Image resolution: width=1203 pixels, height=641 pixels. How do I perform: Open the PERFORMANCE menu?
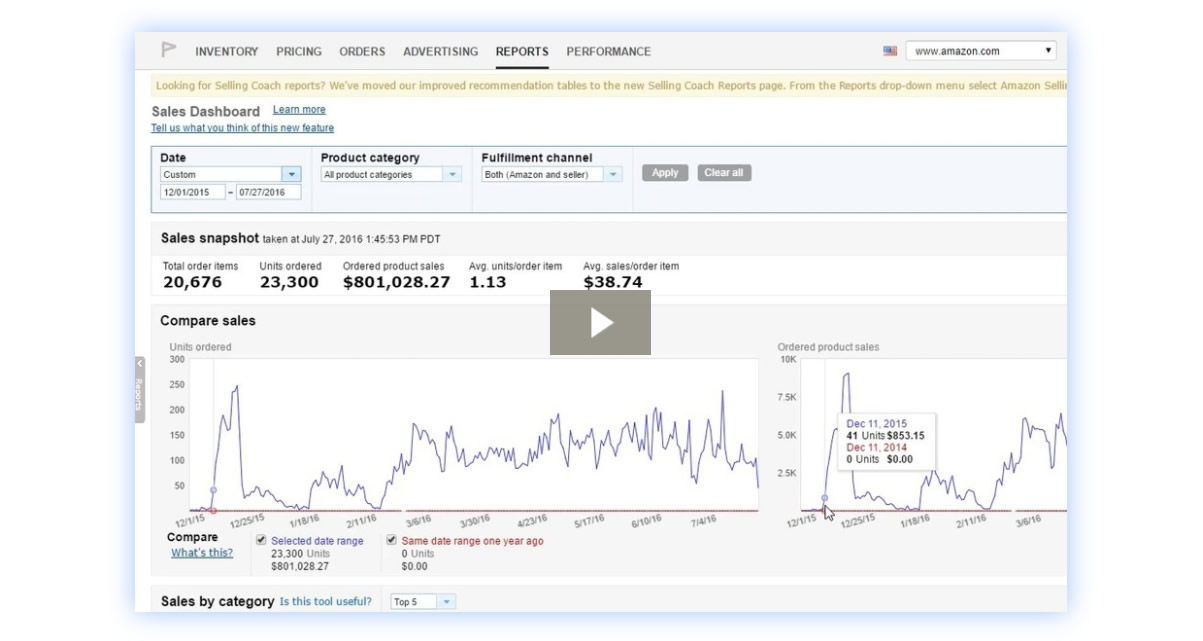pos(608,51)
